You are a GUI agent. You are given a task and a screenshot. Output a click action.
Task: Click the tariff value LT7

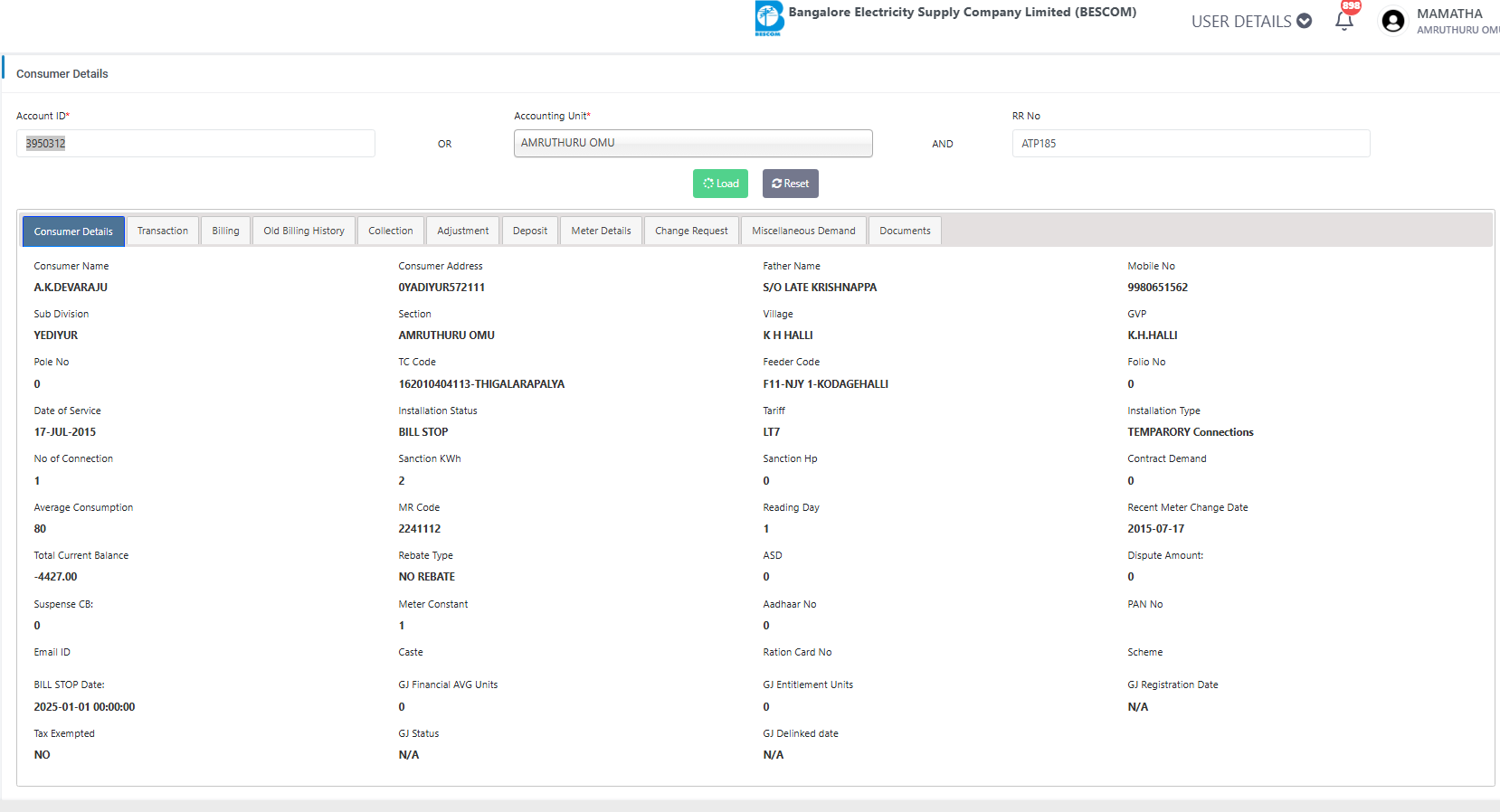click(x=772, y=432)
